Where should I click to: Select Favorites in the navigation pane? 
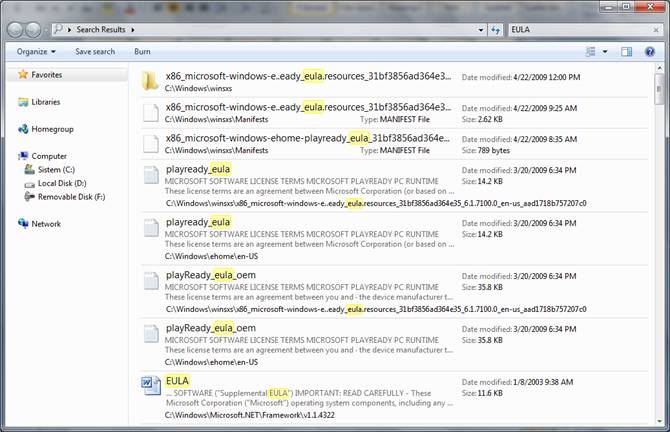coord(47,75)
